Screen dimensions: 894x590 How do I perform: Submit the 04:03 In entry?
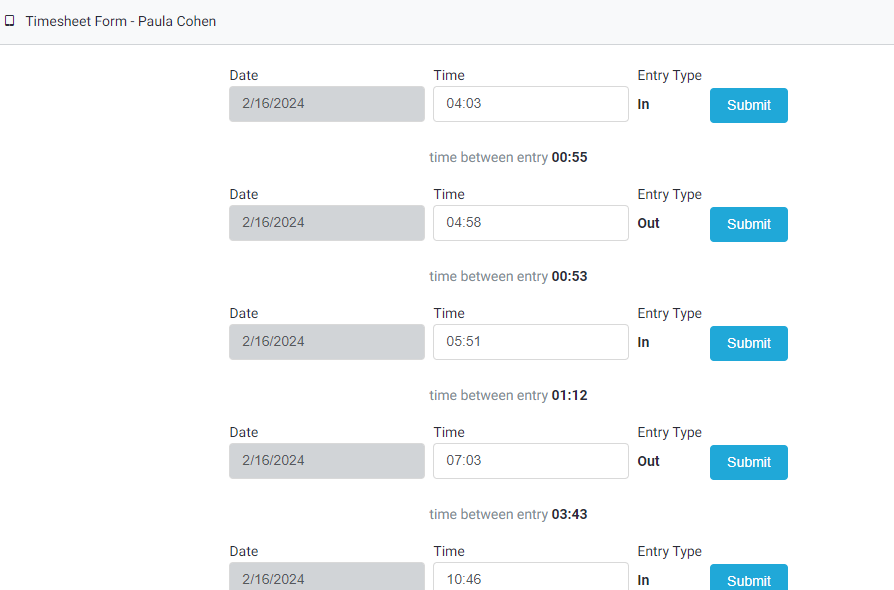pos(748,105)
